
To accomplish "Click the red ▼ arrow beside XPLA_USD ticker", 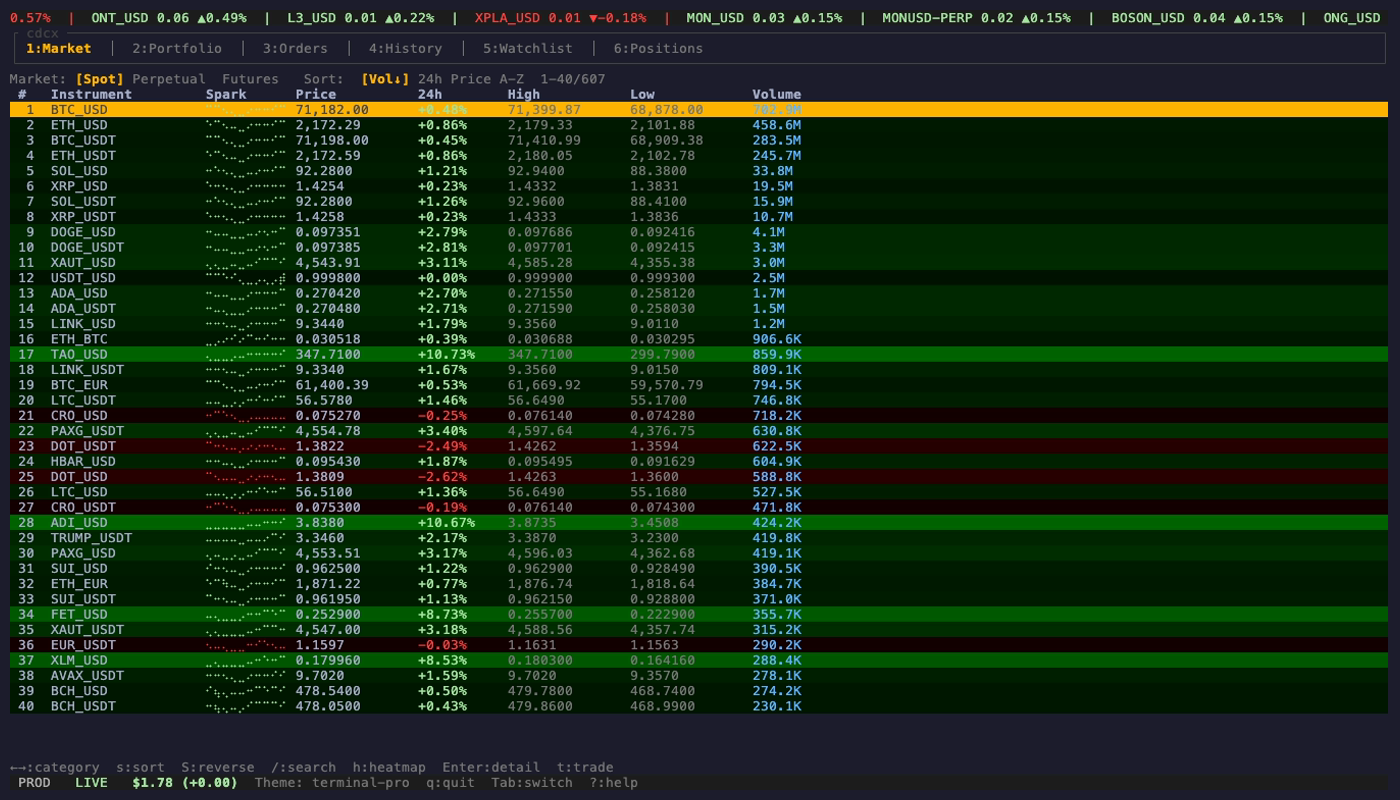I will [591, 16].
